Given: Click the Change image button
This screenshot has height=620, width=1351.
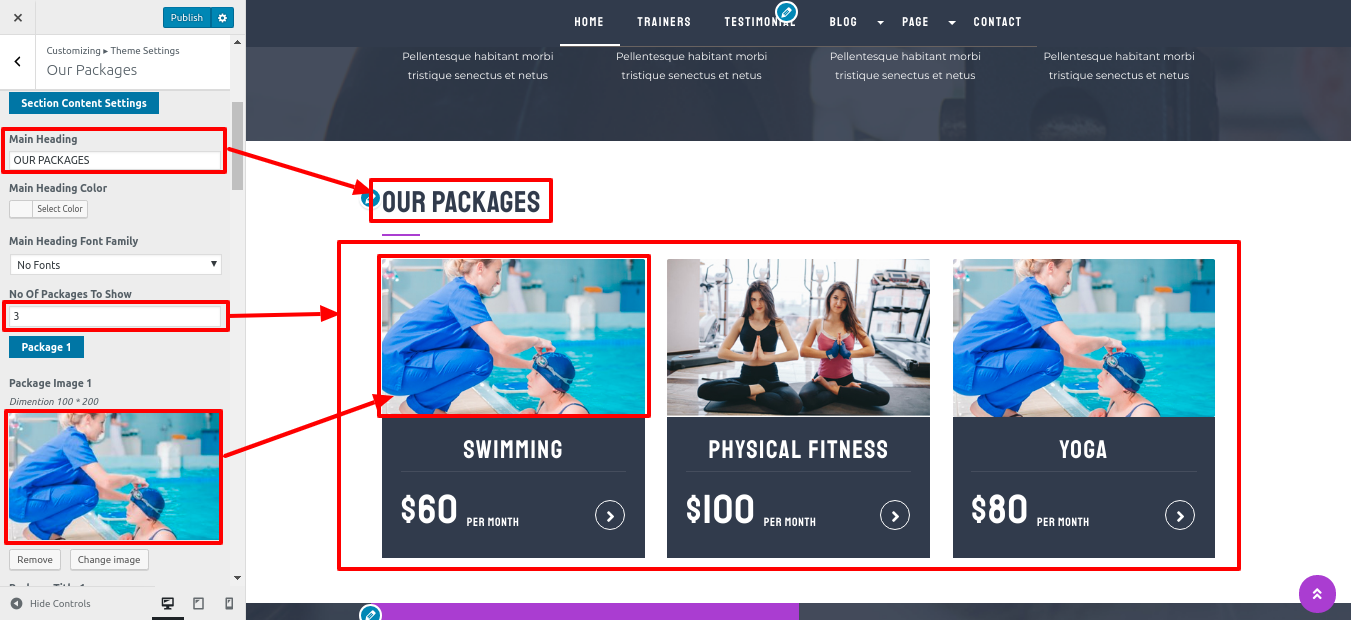Looking at the screenshot, I should pyautogui.click(x=109, y=560).
